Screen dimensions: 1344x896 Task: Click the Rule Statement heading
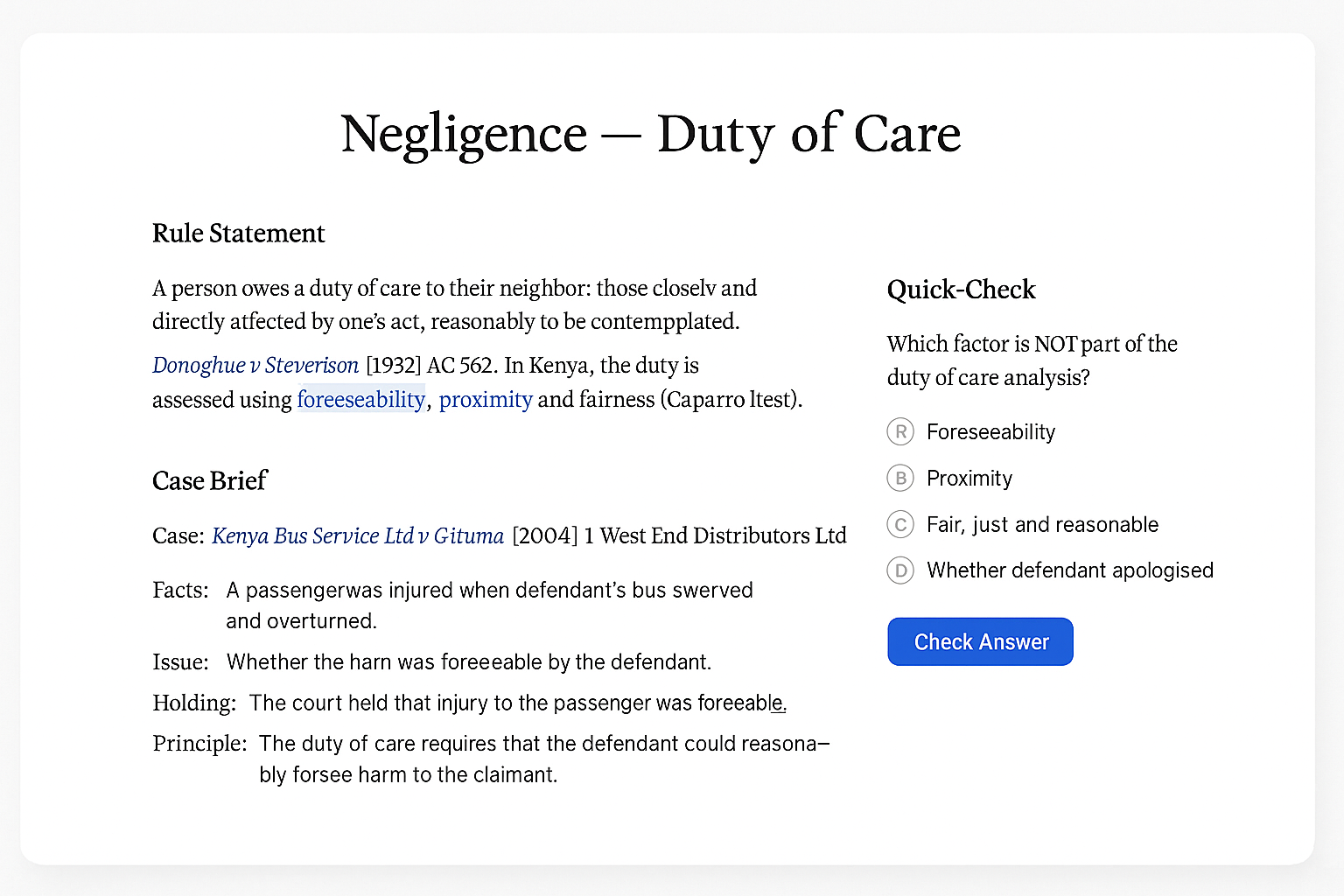click(238, 233)
